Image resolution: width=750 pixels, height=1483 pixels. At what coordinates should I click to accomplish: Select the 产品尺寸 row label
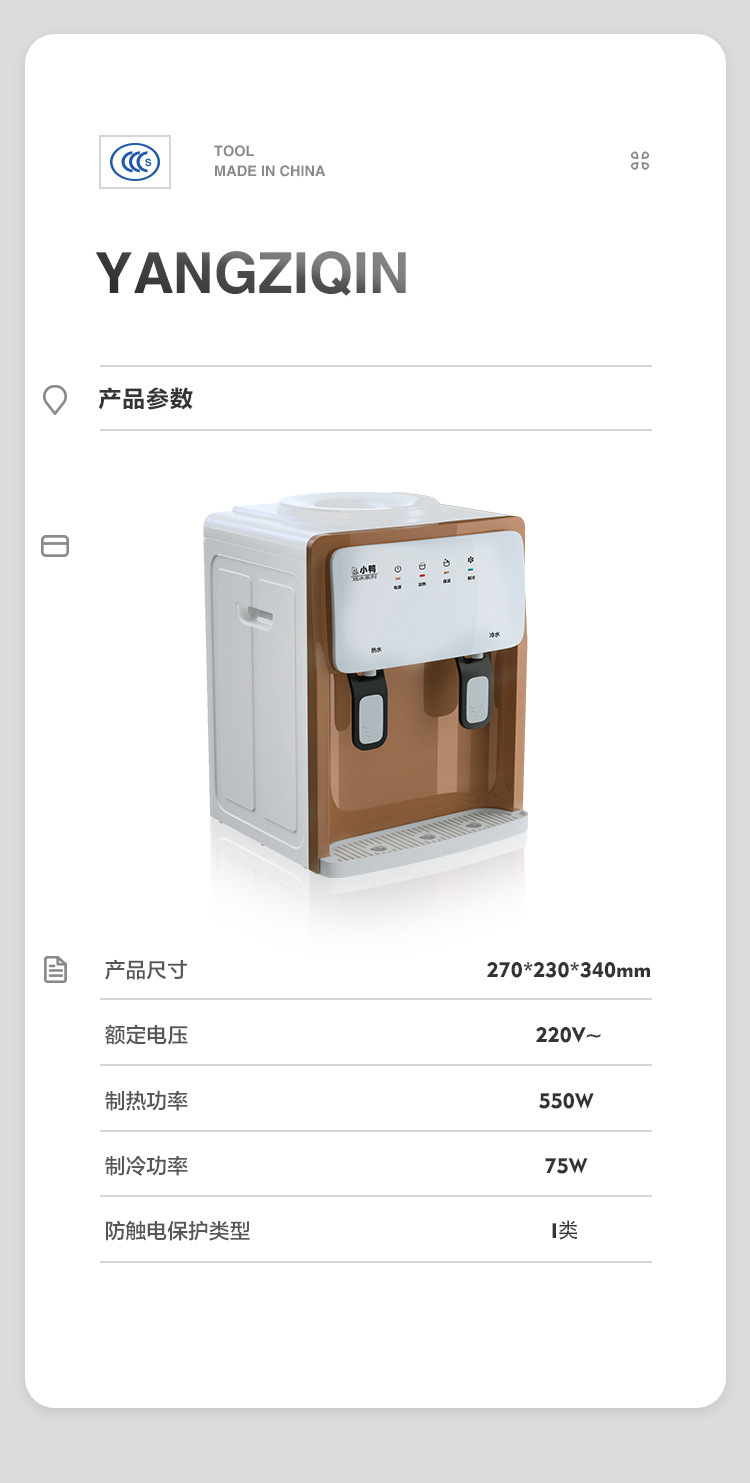coord(146,970)
